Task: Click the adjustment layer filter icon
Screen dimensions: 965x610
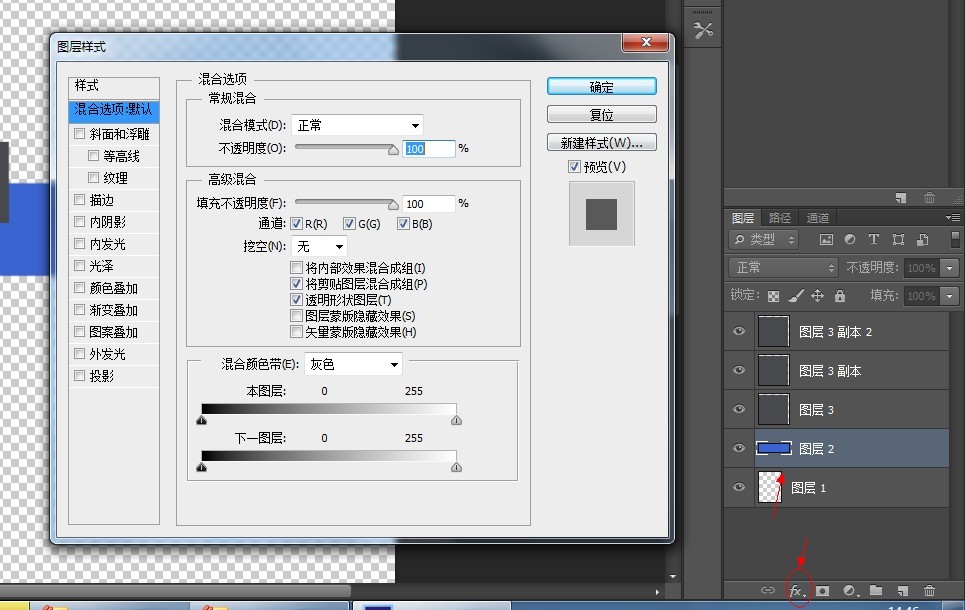Action: pos(850,239)
